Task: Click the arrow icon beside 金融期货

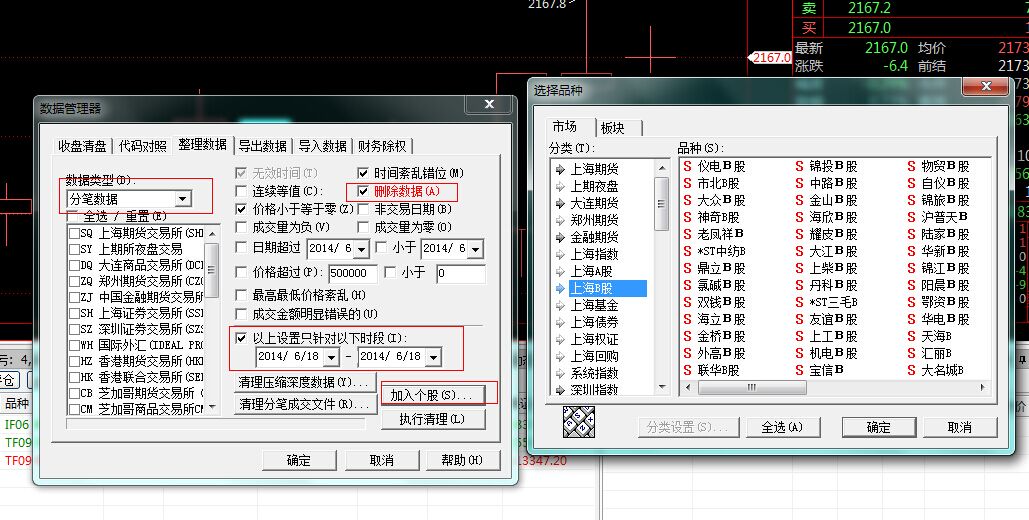Action: pos(560,237)
